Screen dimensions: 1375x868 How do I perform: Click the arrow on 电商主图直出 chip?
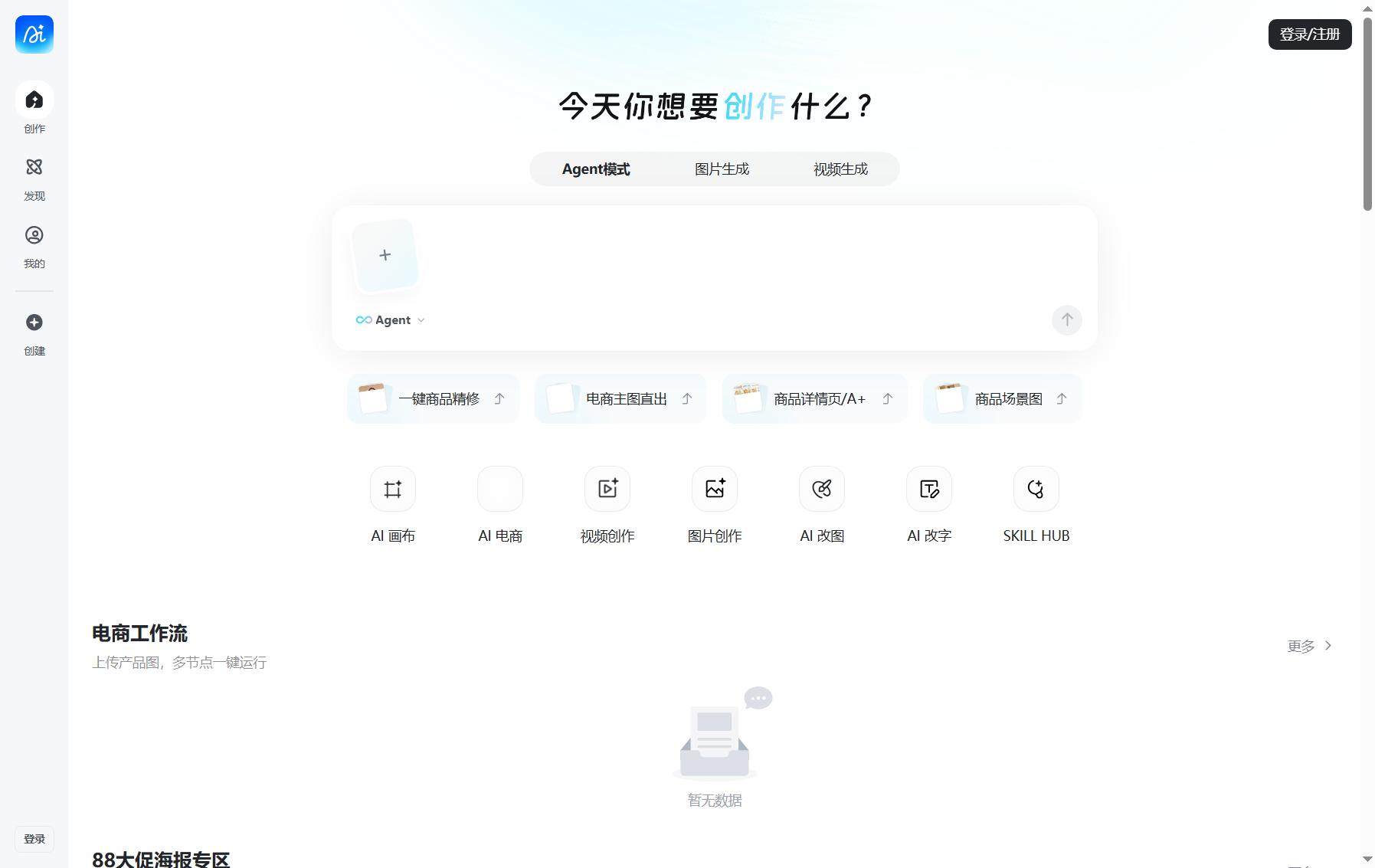pyautogui.click(x=687, y=398)
